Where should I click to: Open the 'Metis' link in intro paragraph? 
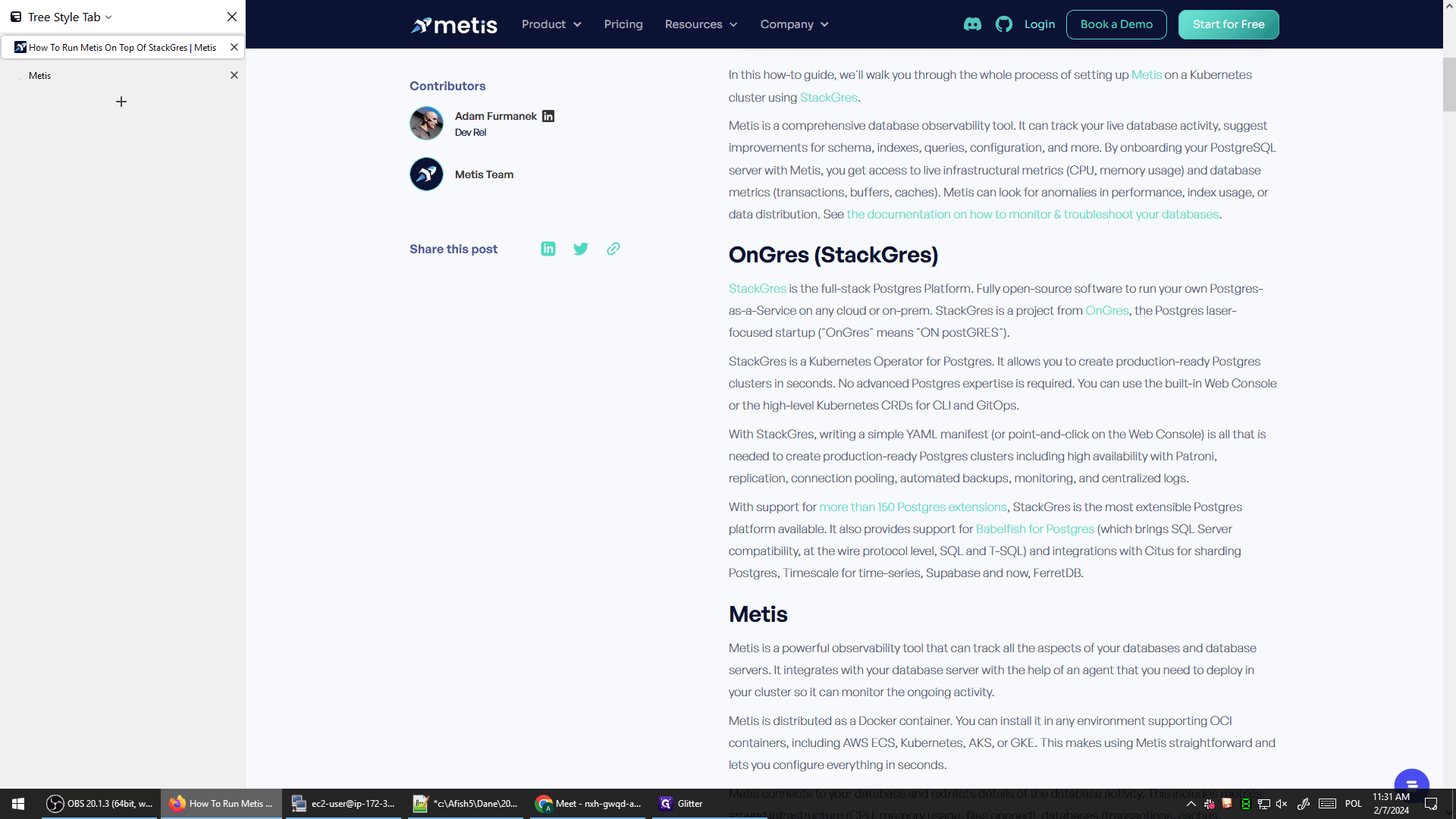(1146, 74)
